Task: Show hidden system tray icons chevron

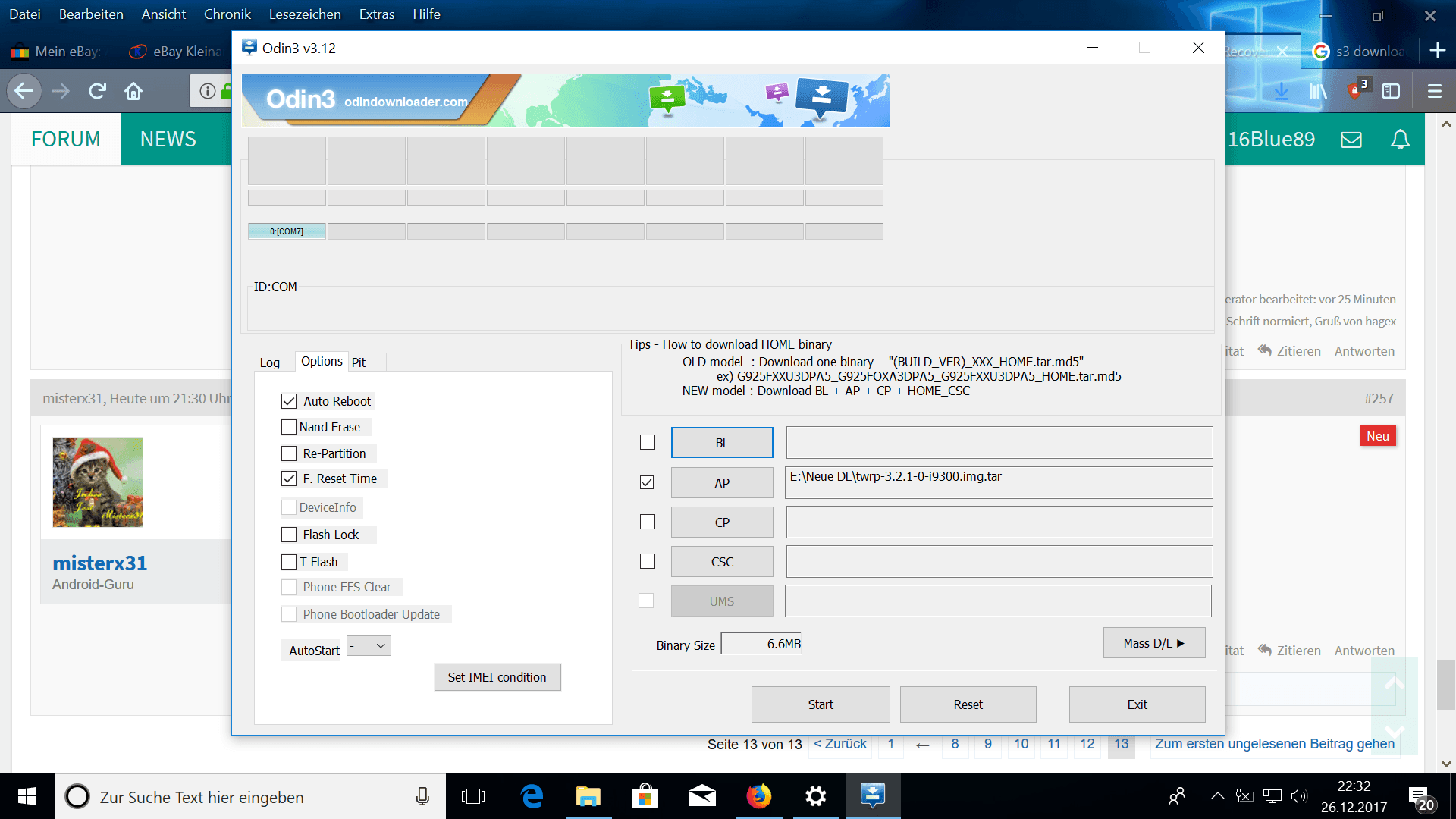Action: (1217, 796)
